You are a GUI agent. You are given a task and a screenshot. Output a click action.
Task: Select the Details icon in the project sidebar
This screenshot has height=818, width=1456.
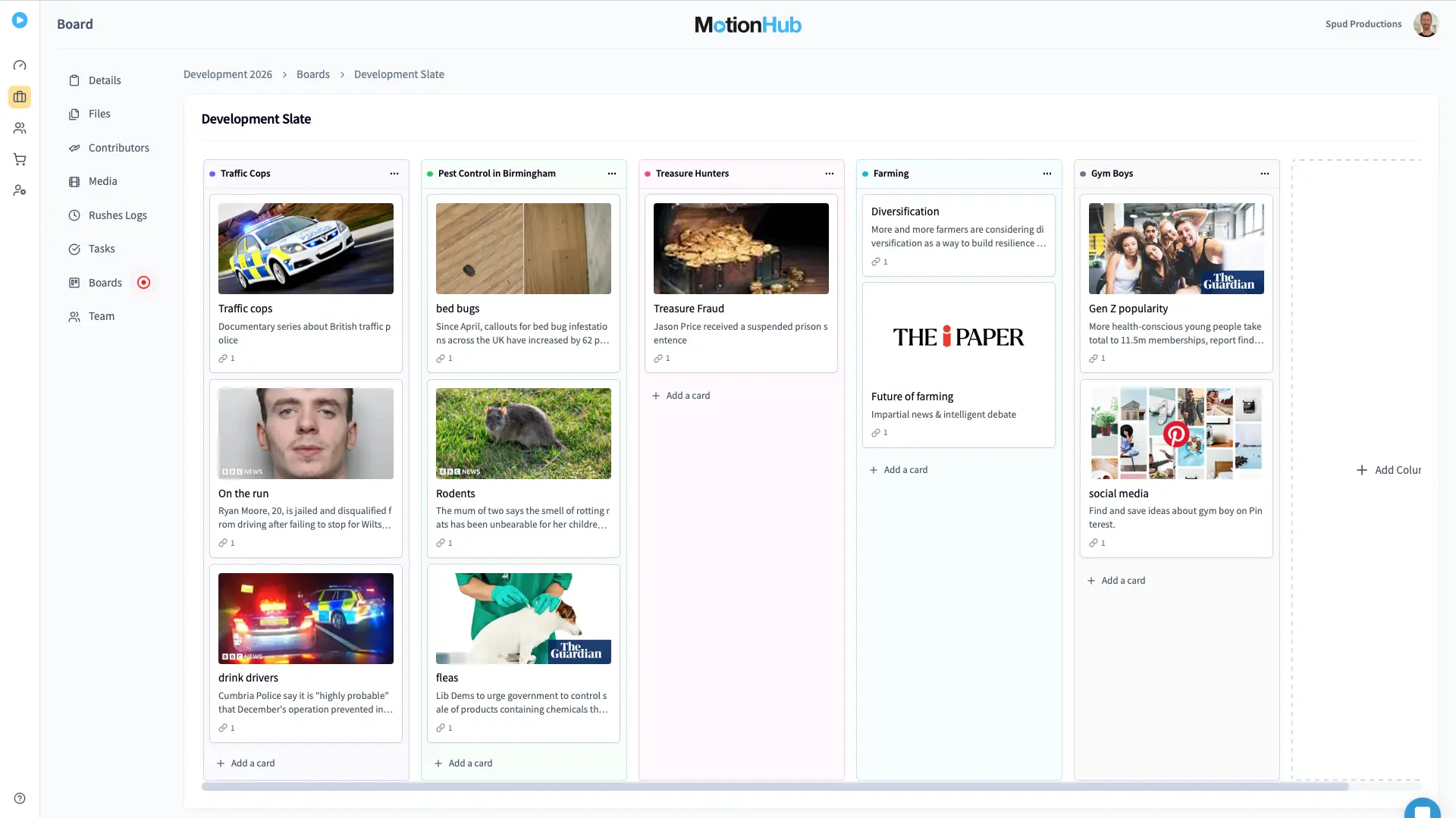point(74,80)
